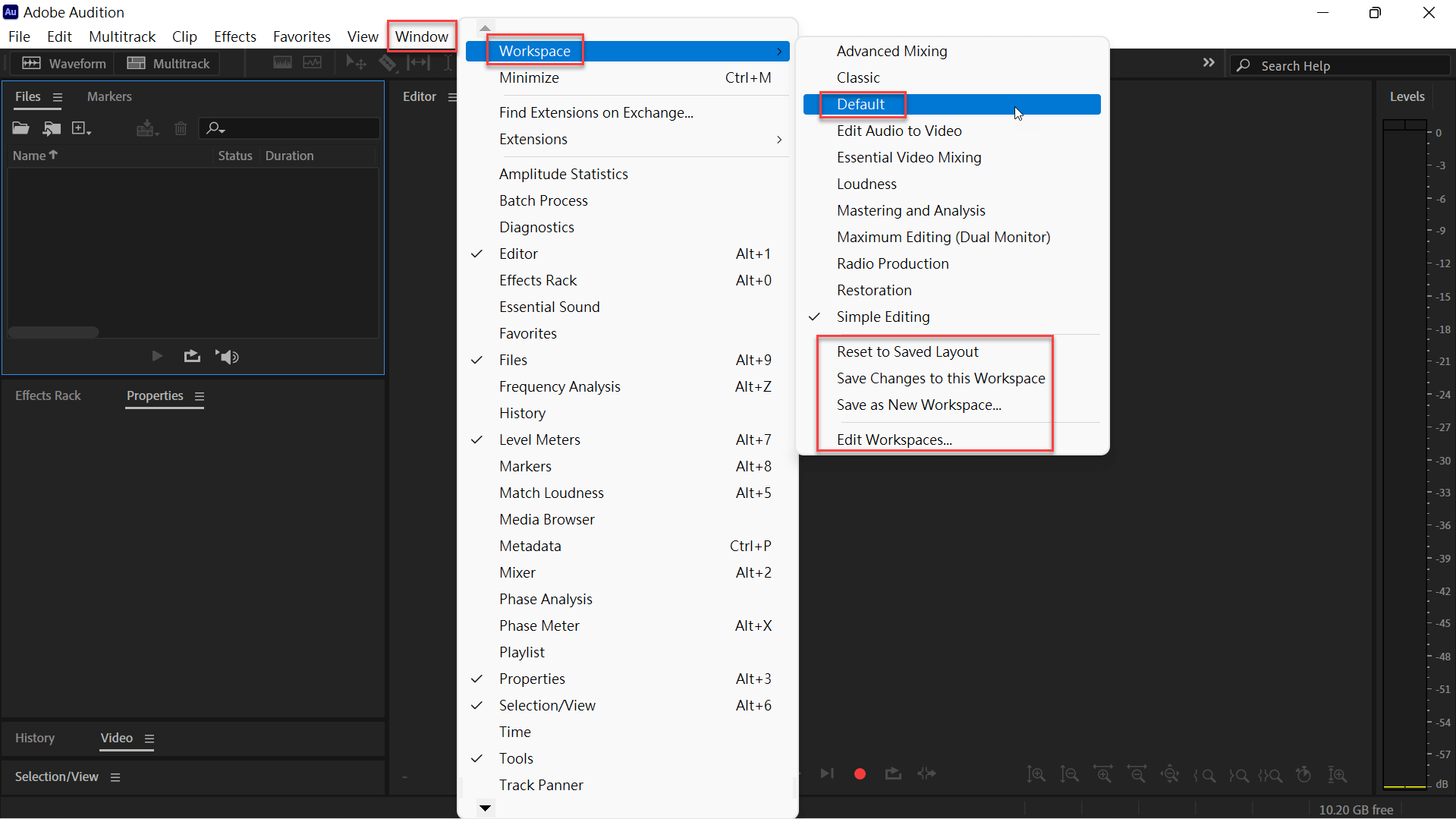Click Move Playhead to Next button
1456x819 pixels.
(x=827, y=773)
